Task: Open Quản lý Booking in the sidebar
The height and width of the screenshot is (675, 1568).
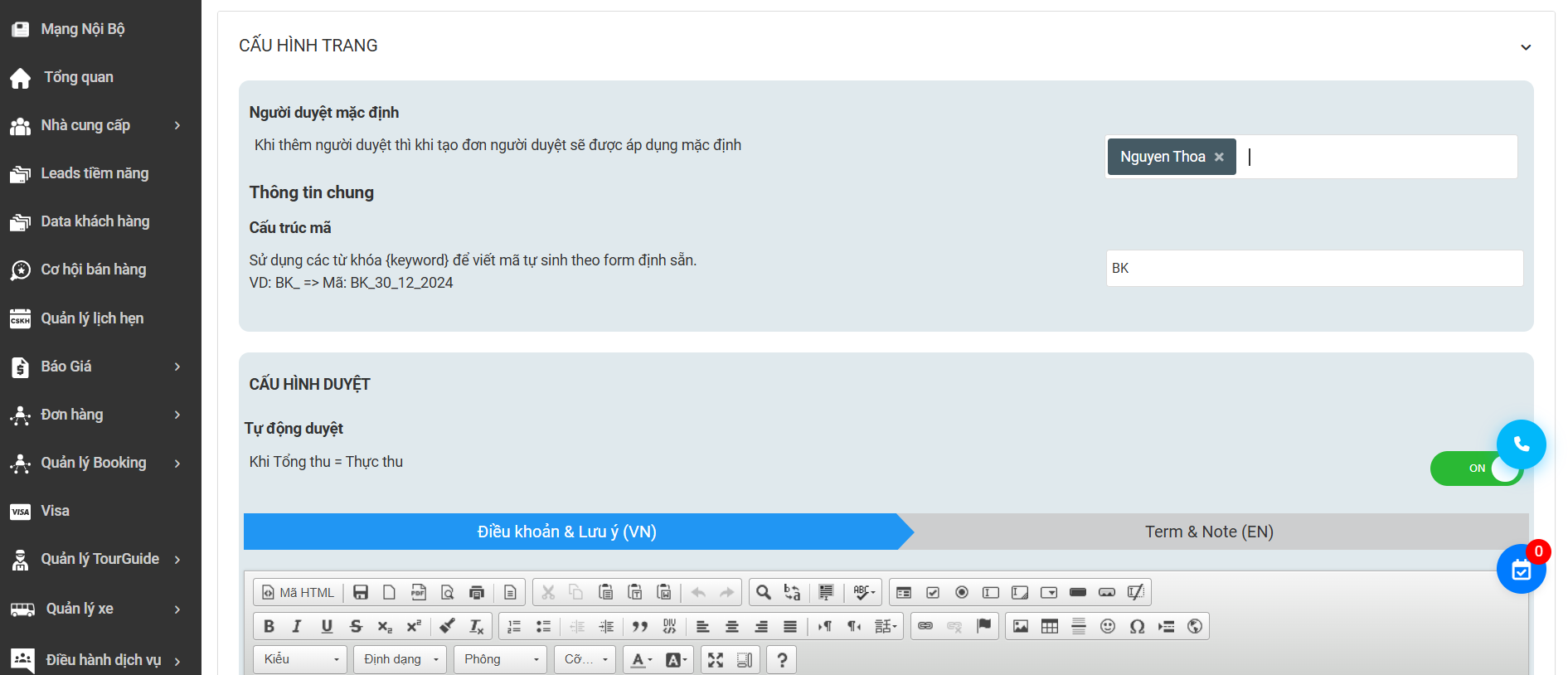Action: 94,463
